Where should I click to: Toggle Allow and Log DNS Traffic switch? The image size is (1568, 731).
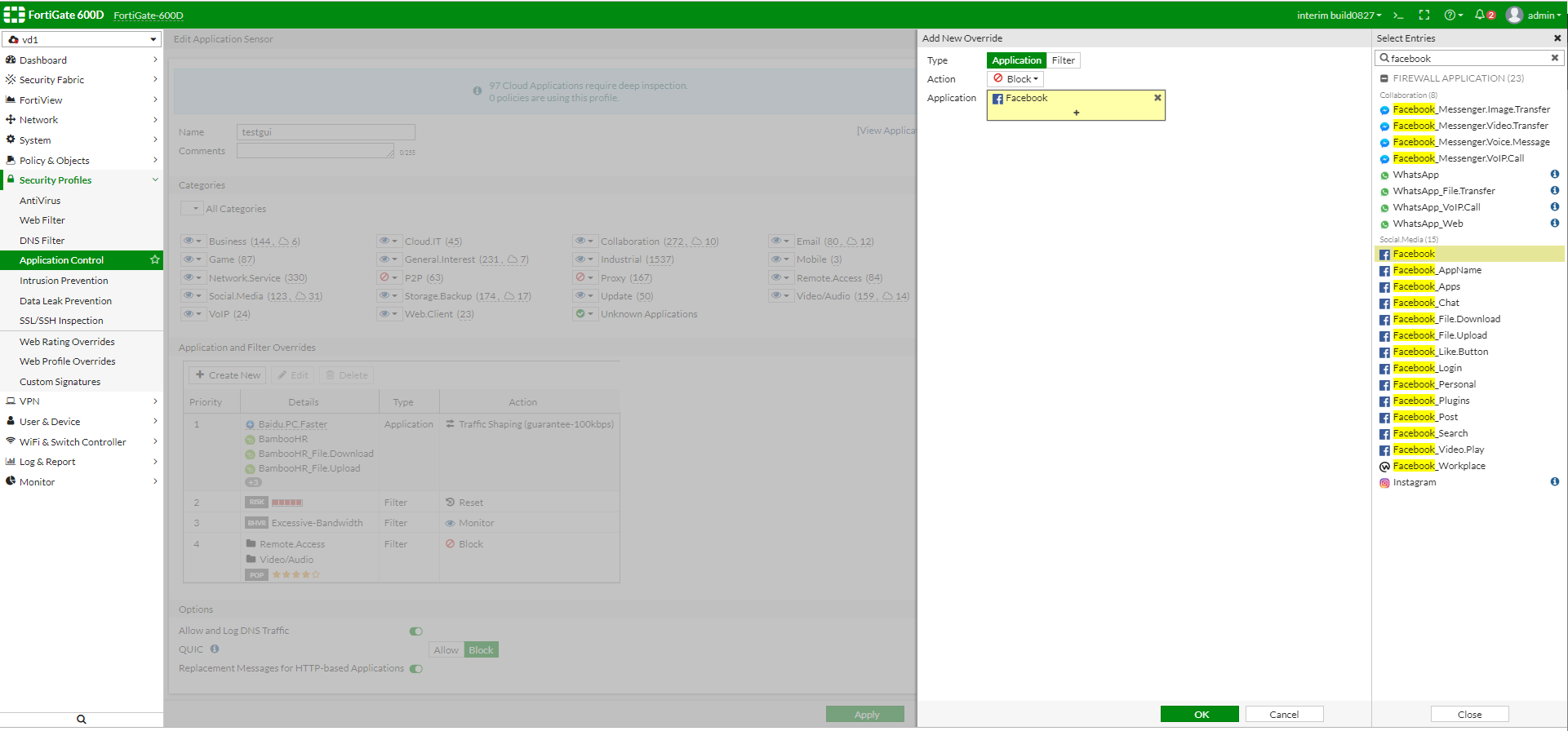click(416, 631)
